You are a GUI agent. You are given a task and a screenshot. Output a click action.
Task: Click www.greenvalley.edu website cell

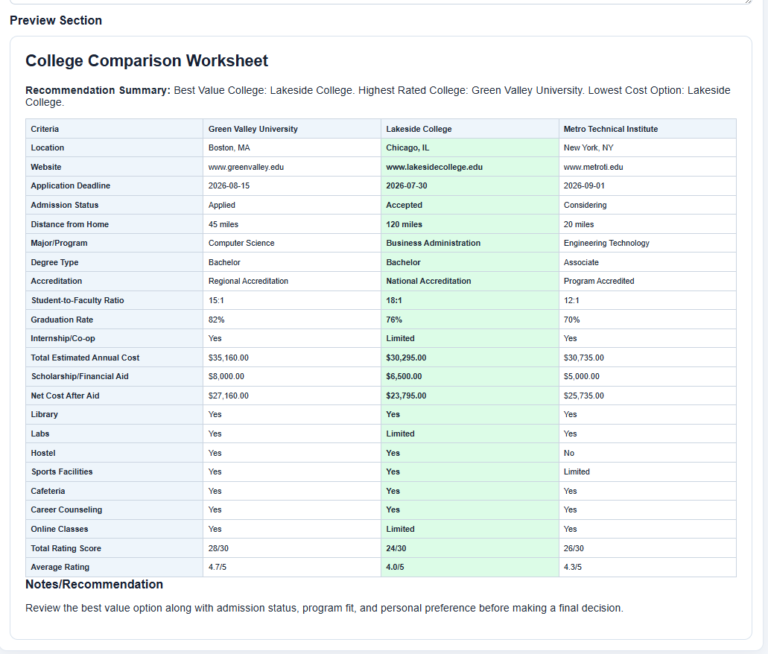click(x=292, y=167)
